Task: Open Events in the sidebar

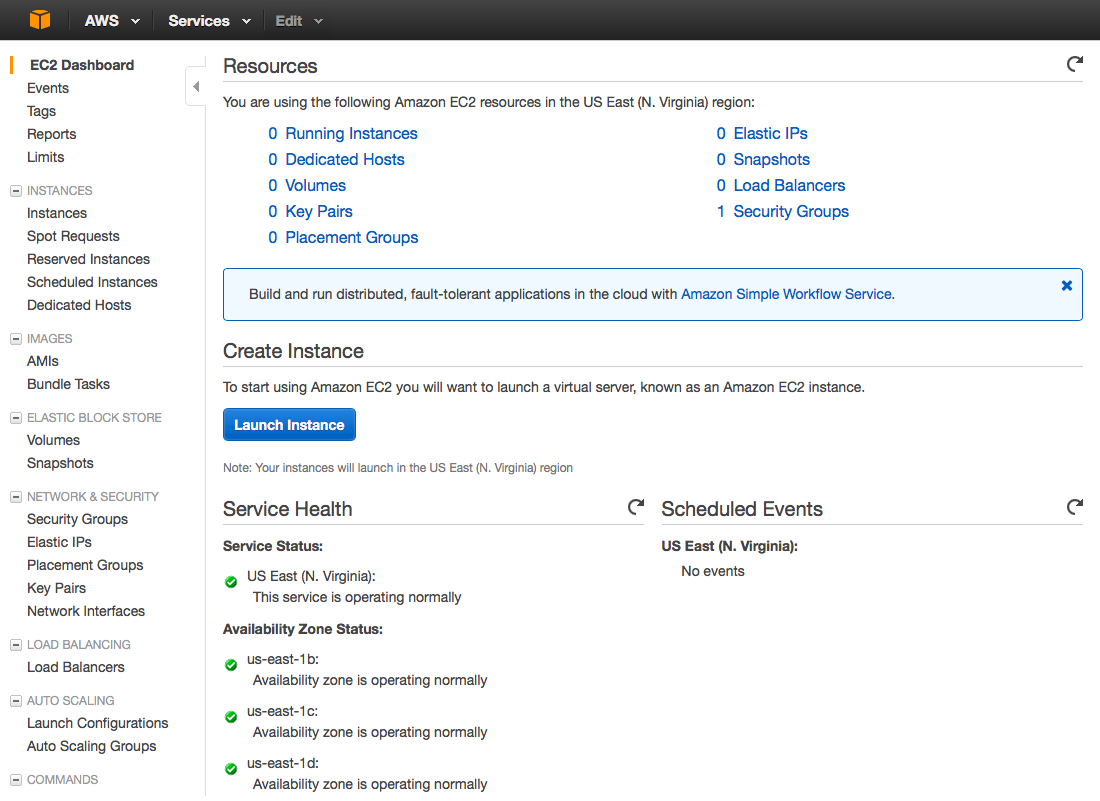Action: (48, 88)
